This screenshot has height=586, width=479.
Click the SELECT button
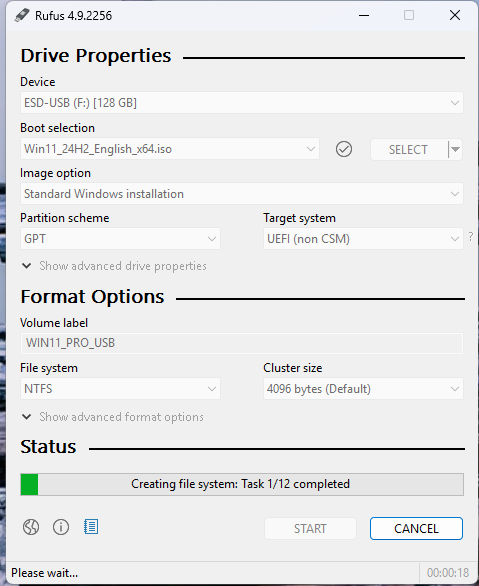point(409,149)
